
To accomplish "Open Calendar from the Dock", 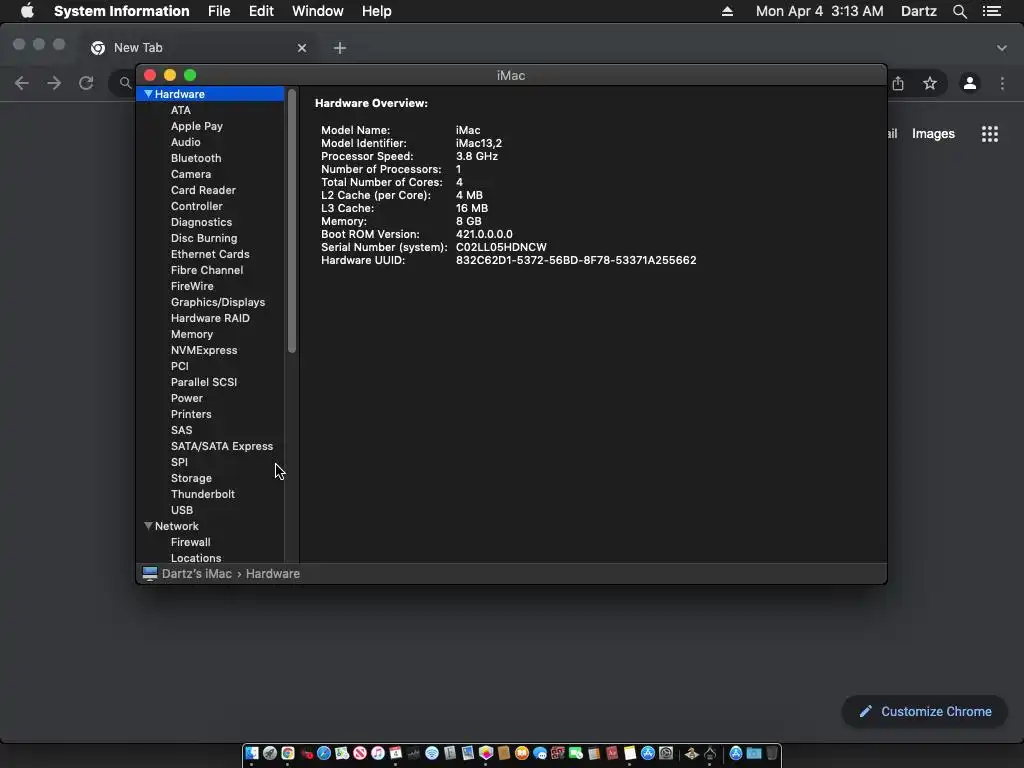I will coord(396,753).
